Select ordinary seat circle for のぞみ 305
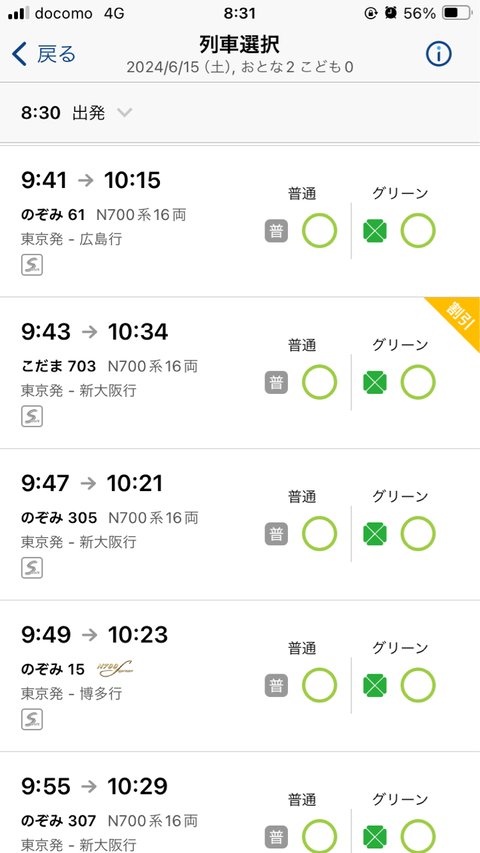Screen dimensions: 480x853 tap(319, 534)
